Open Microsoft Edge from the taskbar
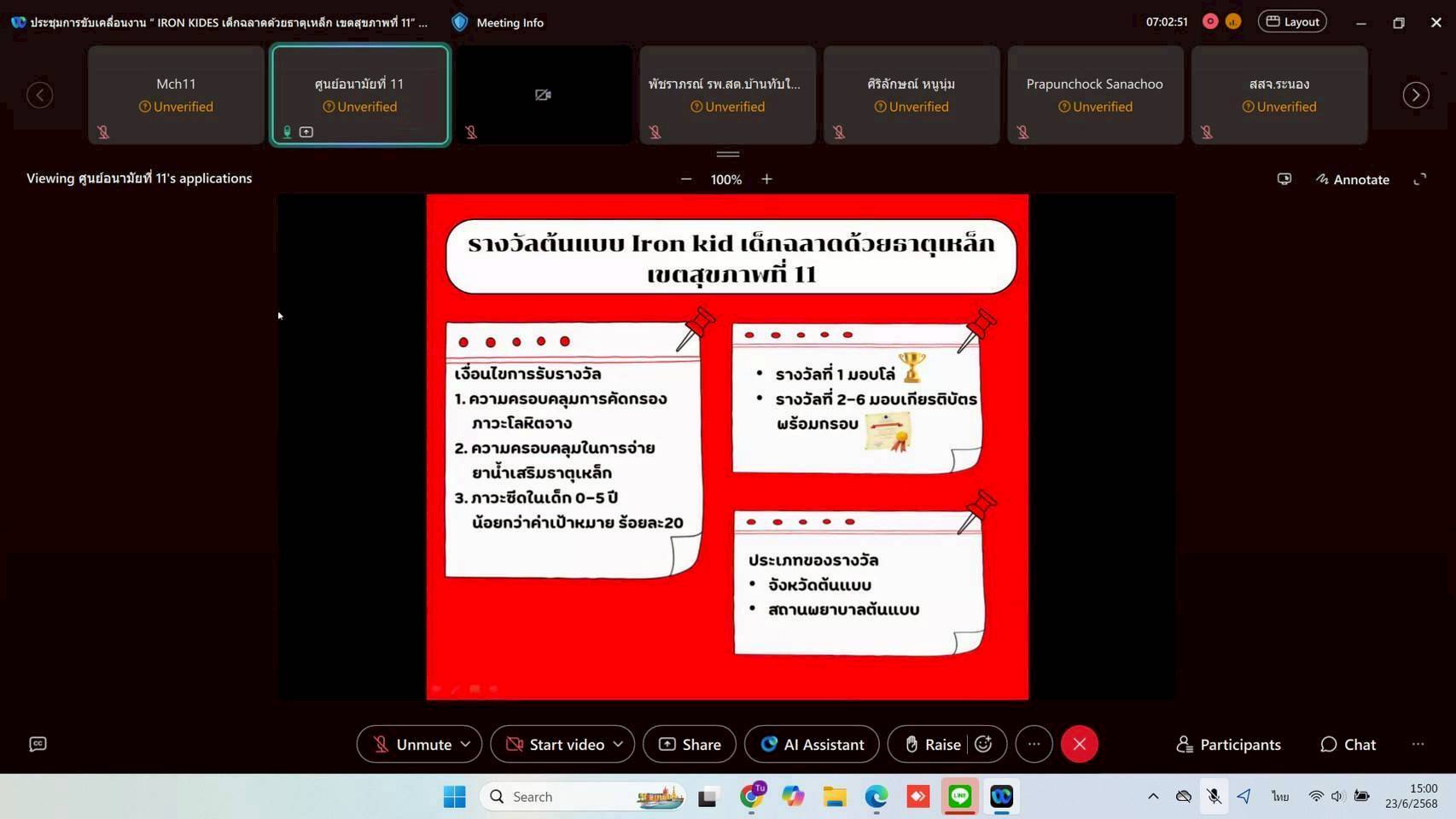 click(877, 797)
